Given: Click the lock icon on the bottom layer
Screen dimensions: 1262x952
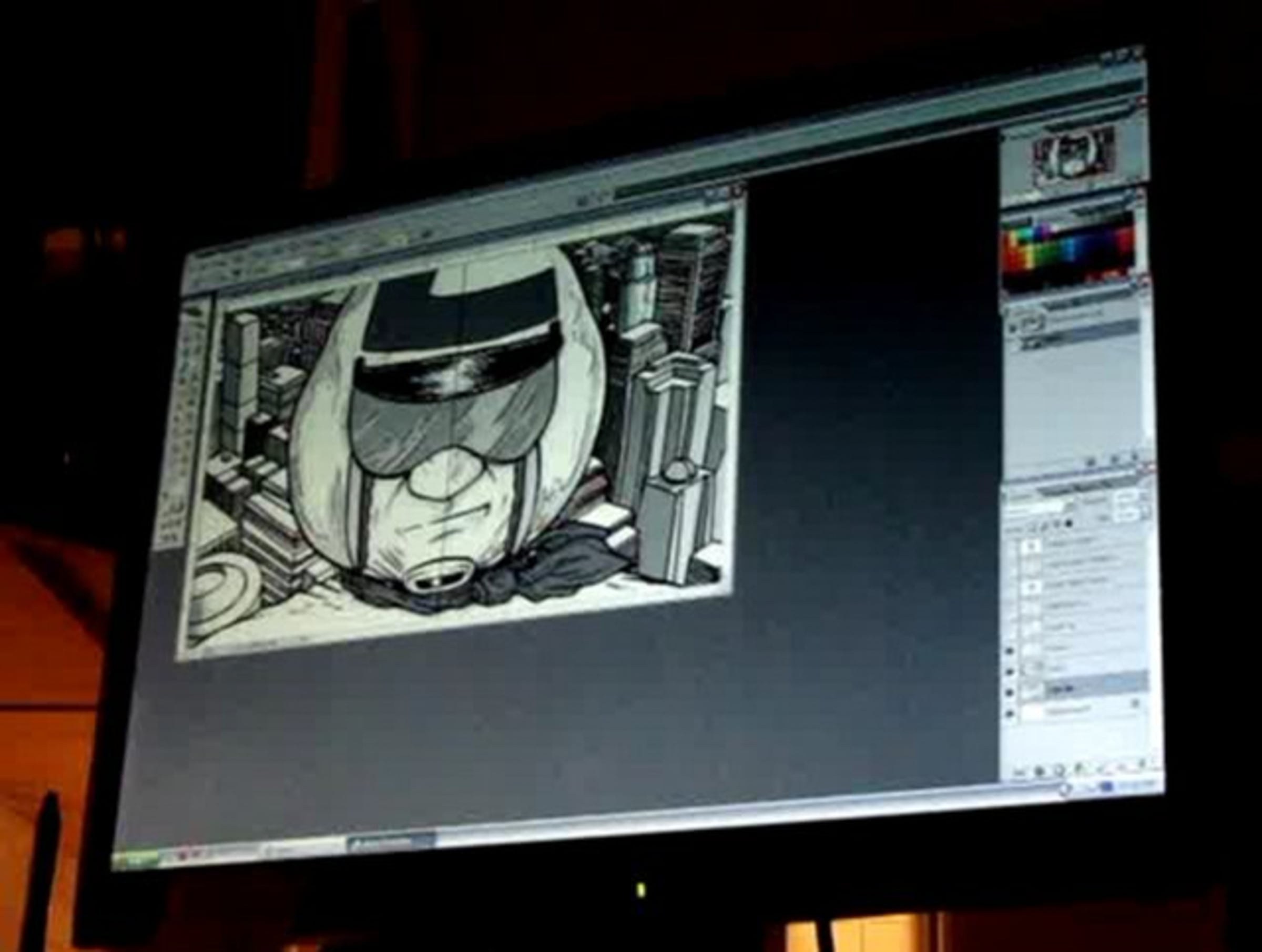Looking at the screenshot, I should 1135,704.
